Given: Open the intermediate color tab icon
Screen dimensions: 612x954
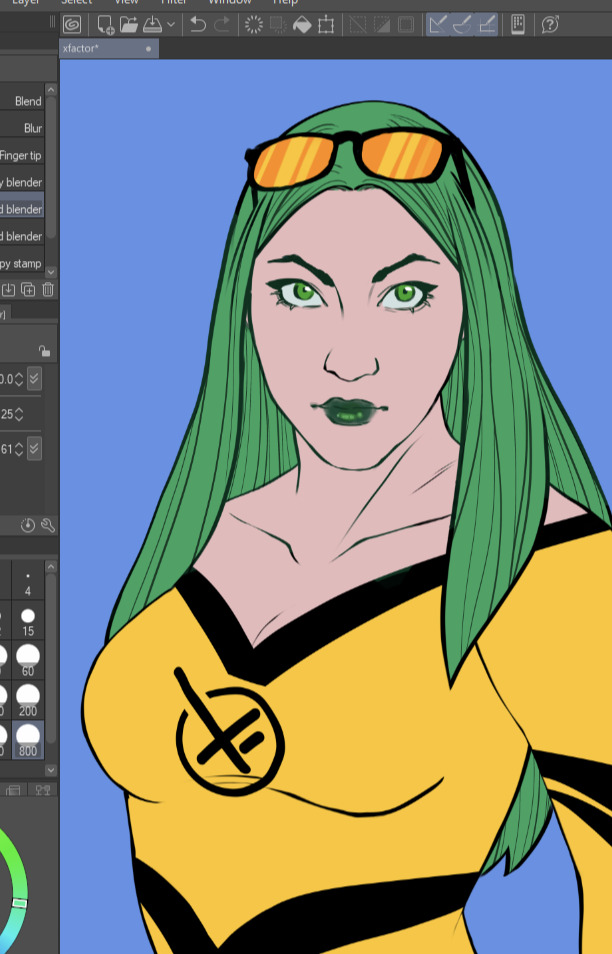Looking at the screenshot, I should [43, 790].
